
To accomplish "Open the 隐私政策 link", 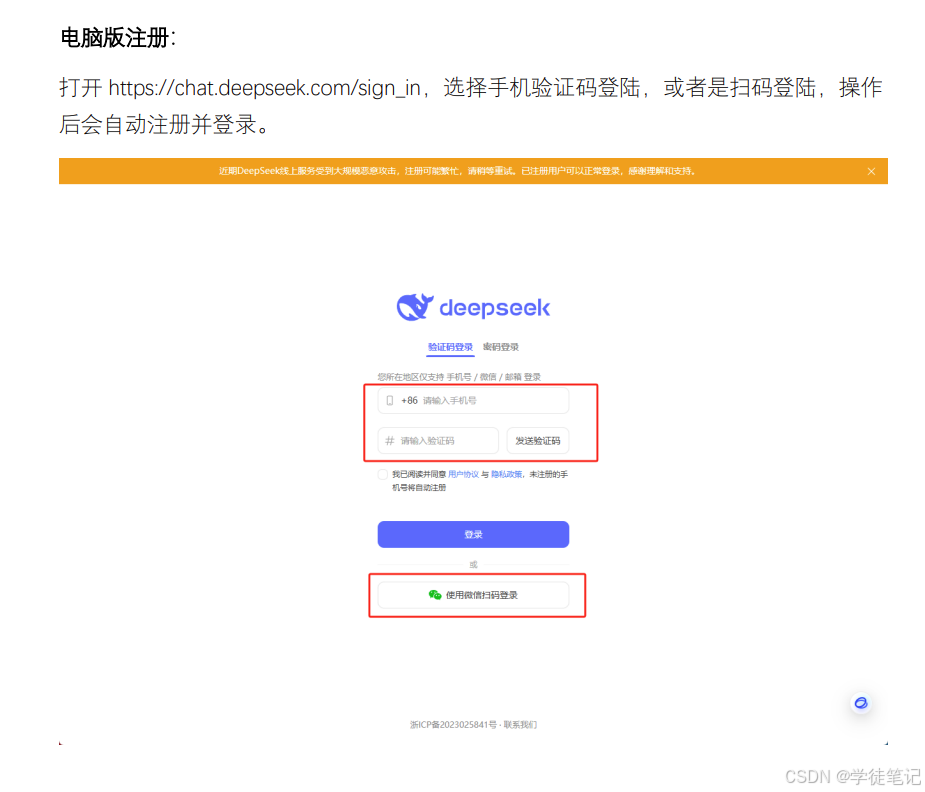I will pyautogui.click(x=507, y=474).
